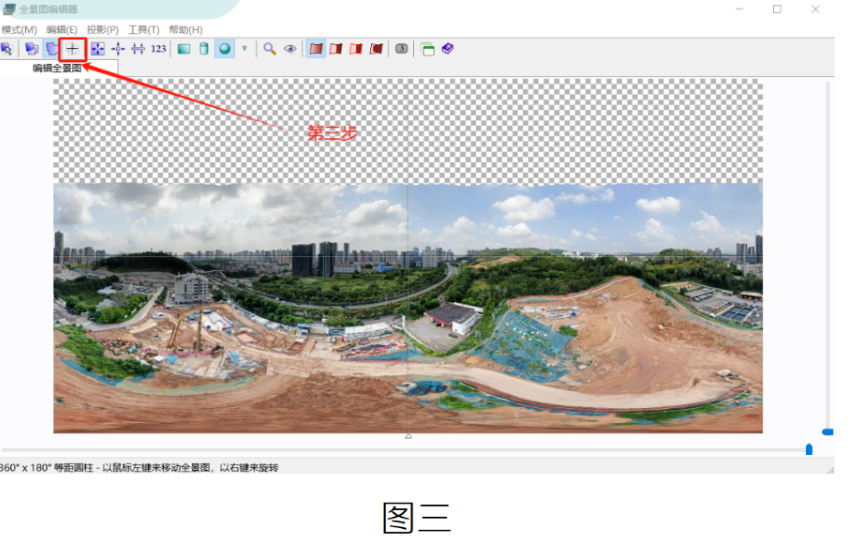Switch to edit individual images mode
Image resolution: width=866 pixels, height=554 pixels.
[31, 49]
